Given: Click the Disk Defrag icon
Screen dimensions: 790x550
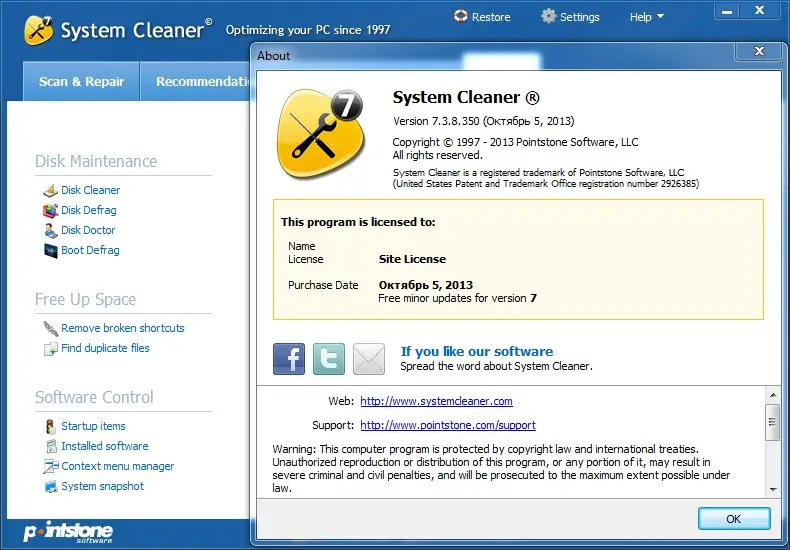Looking at the screenshot, I should pyautogui.click(x=50, y=211).
